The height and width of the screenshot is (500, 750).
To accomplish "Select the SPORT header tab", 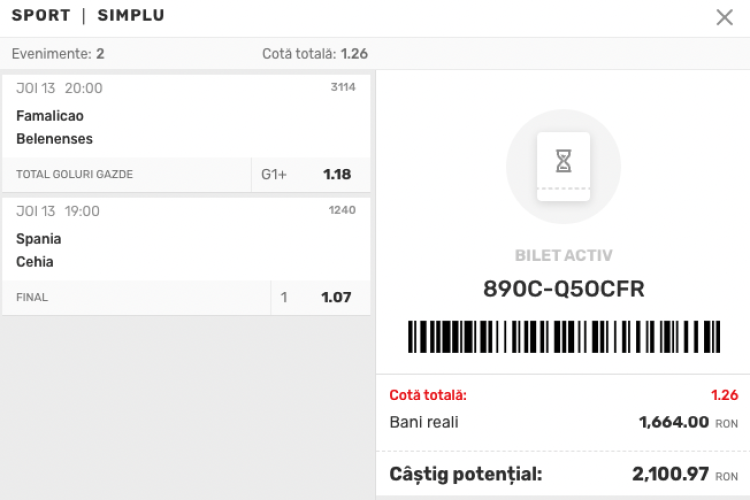I will [41, 16].
